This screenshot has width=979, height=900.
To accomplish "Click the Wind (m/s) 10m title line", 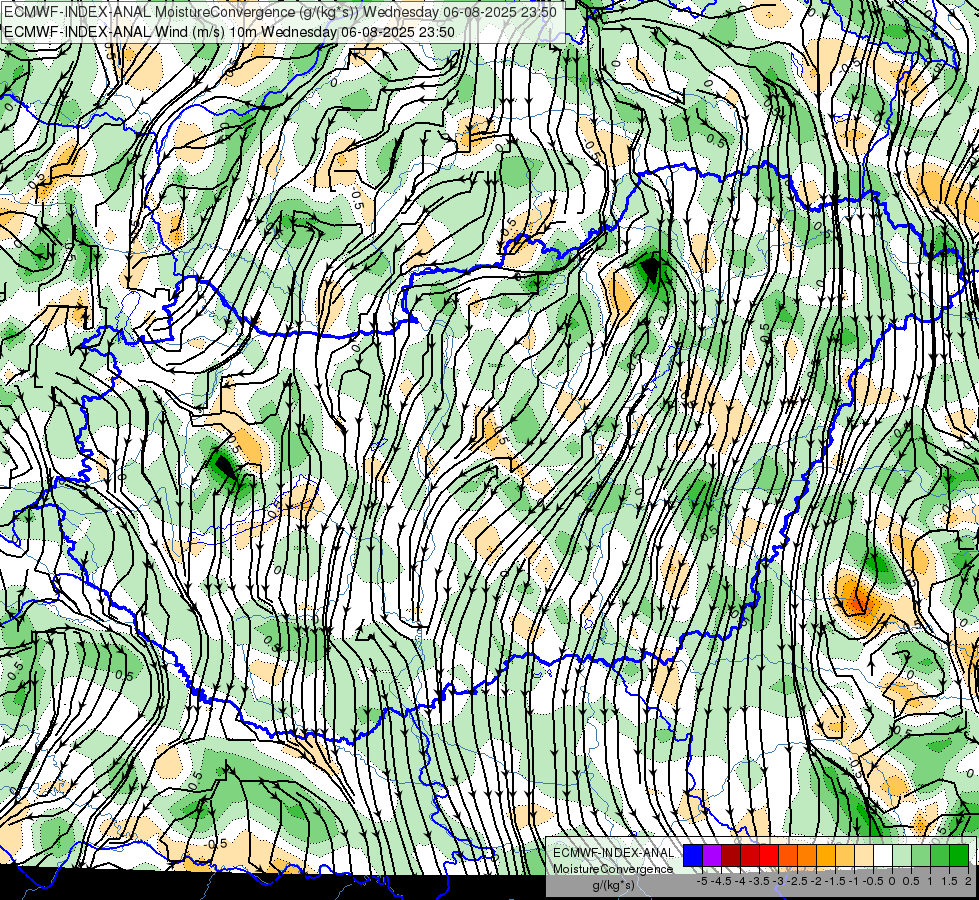I will (229, 32).
